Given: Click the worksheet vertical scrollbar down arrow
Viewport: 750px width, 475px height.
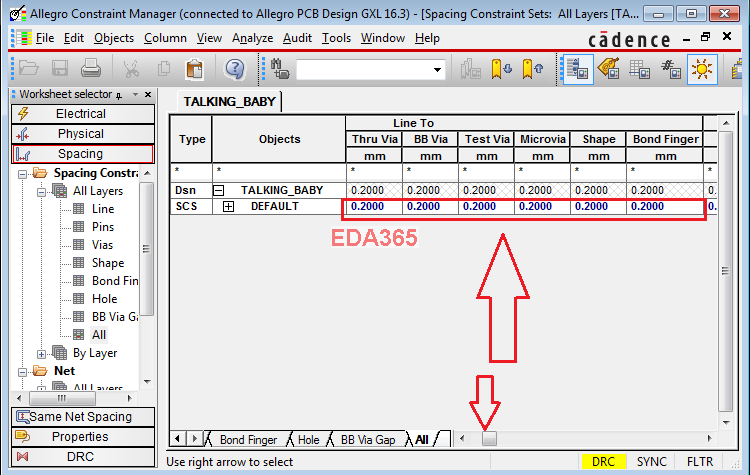Looking at the screenshot, I should 726,423.
